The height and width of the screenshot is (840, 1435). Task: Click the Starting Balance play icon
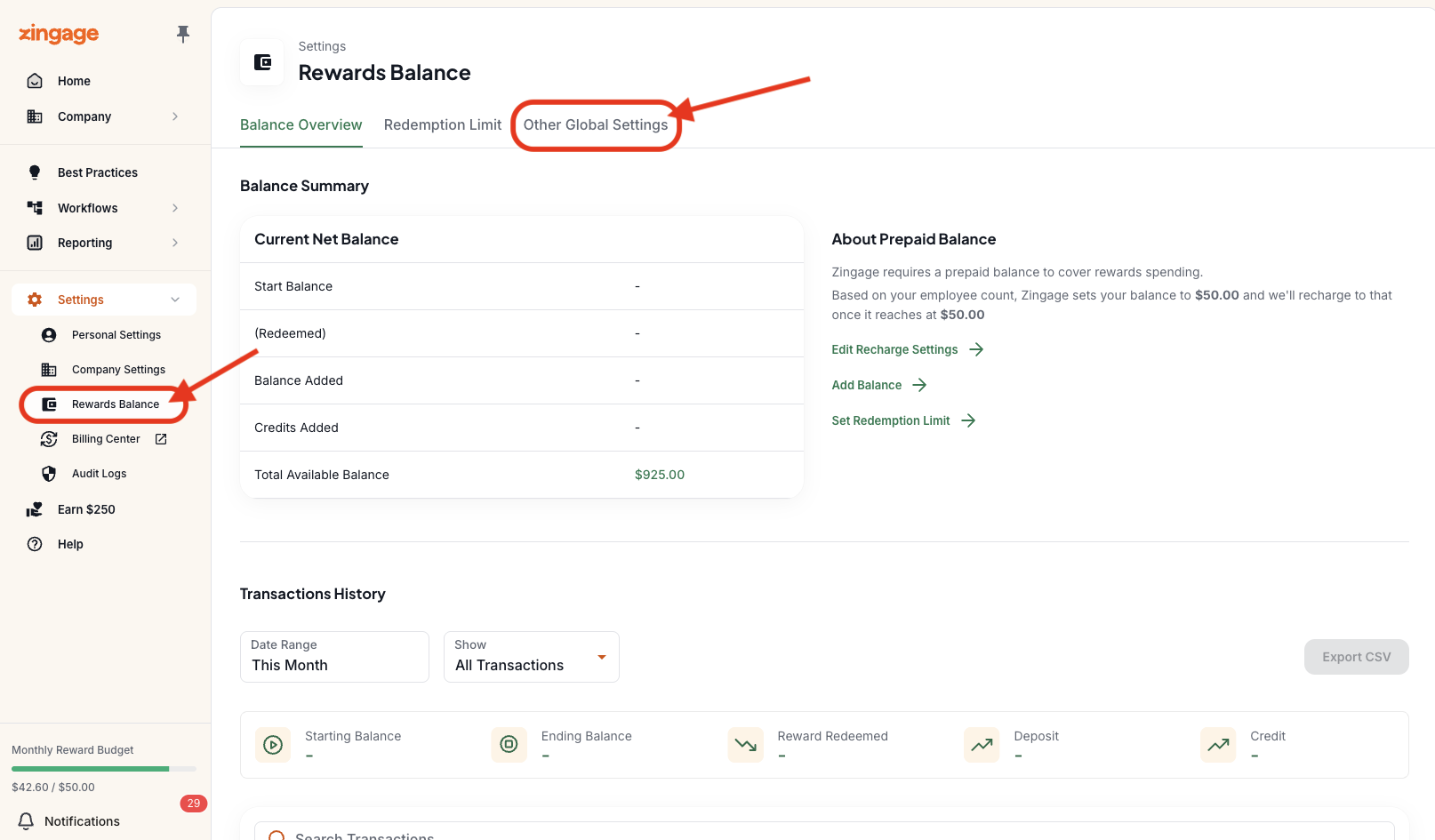pyautogui.click(x=273, y=745)
